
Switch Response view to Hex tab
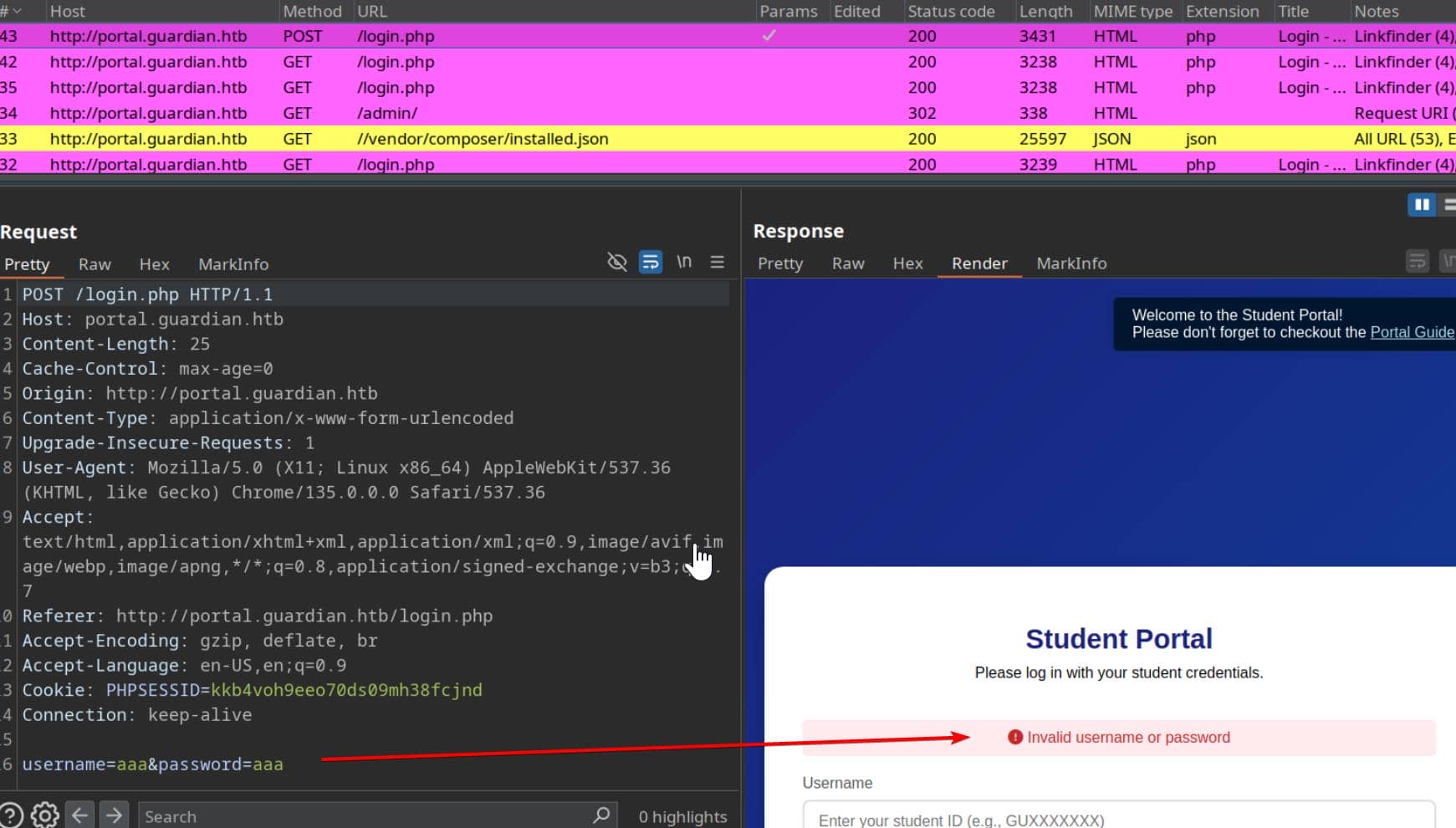click(x=907, y=263)
